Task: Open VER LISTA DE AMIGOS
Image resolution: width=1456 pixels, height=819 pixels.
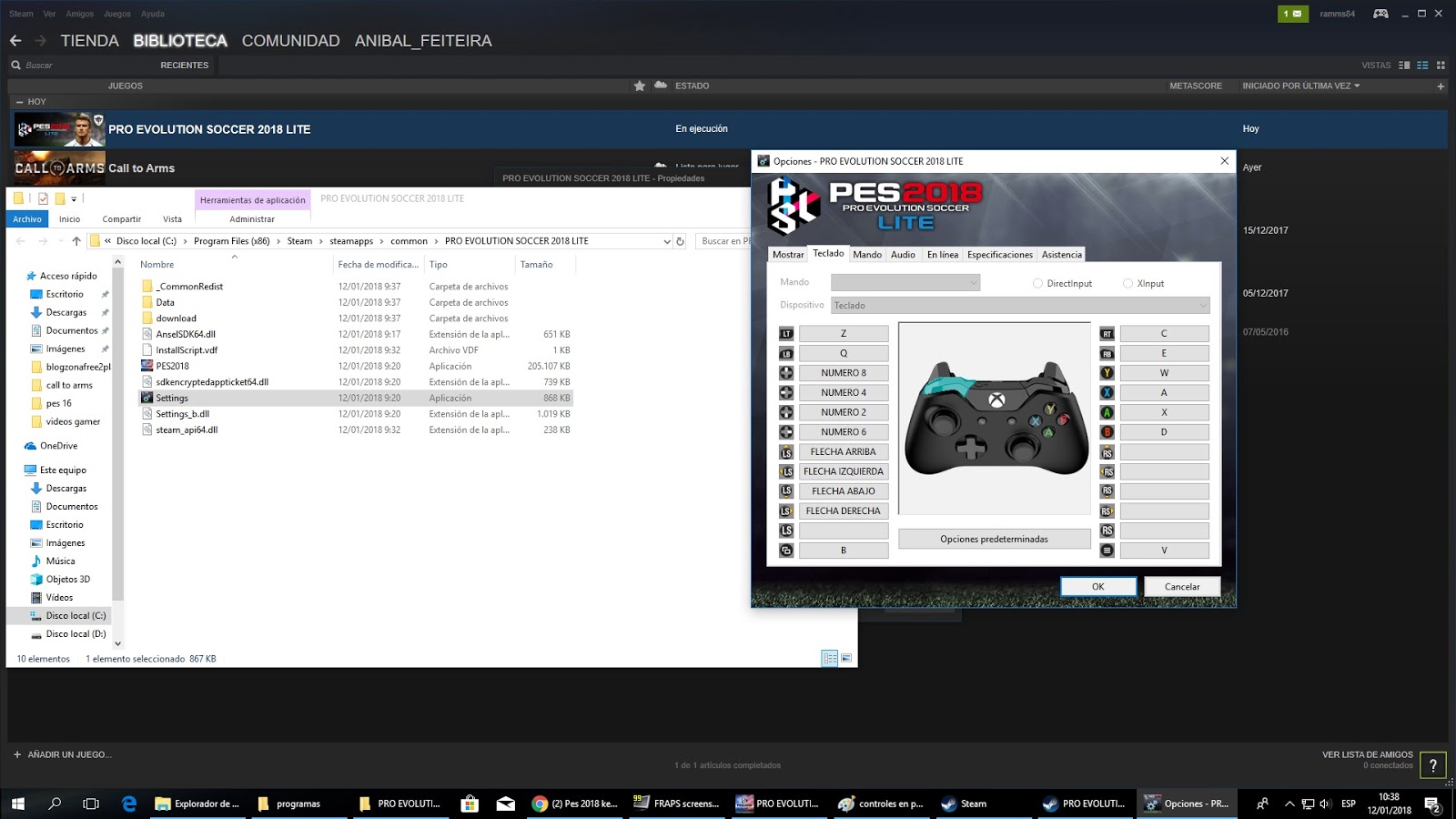Action: [1368, 754]
